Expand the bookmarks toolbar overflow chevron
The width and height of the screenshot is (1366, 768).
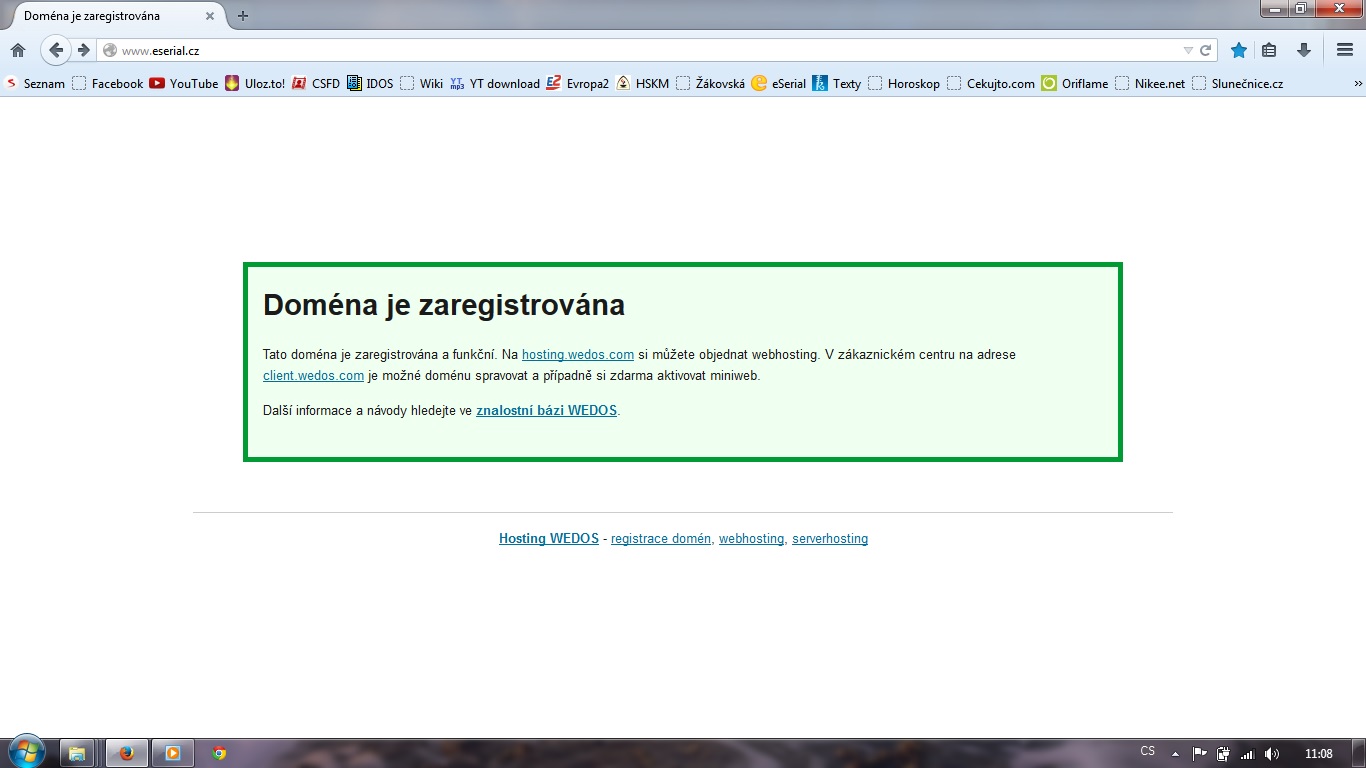(x=1358, y=84)
